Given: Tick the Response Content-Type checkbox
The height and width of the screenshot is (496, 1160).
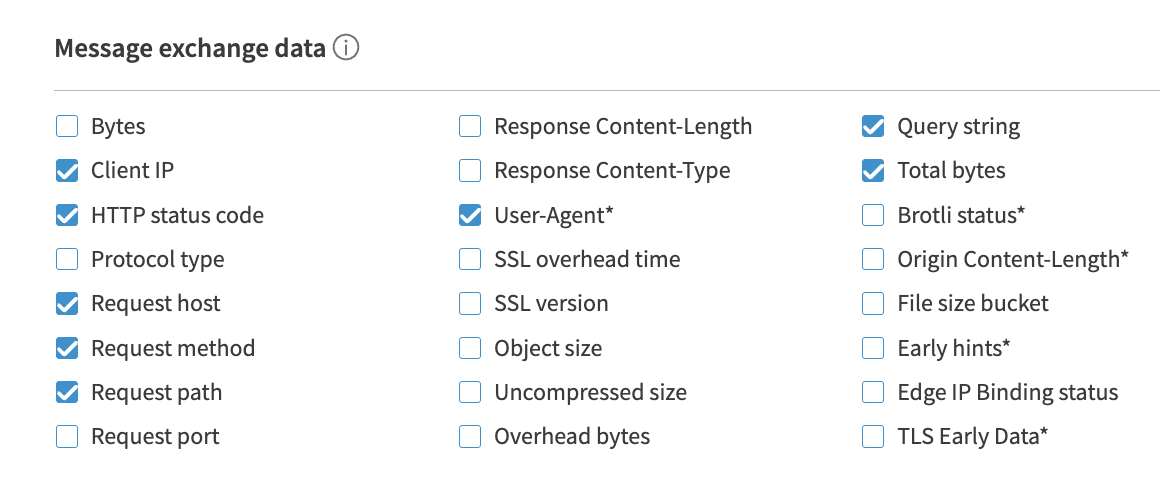Looking at the screenshot, I should 470,171.
